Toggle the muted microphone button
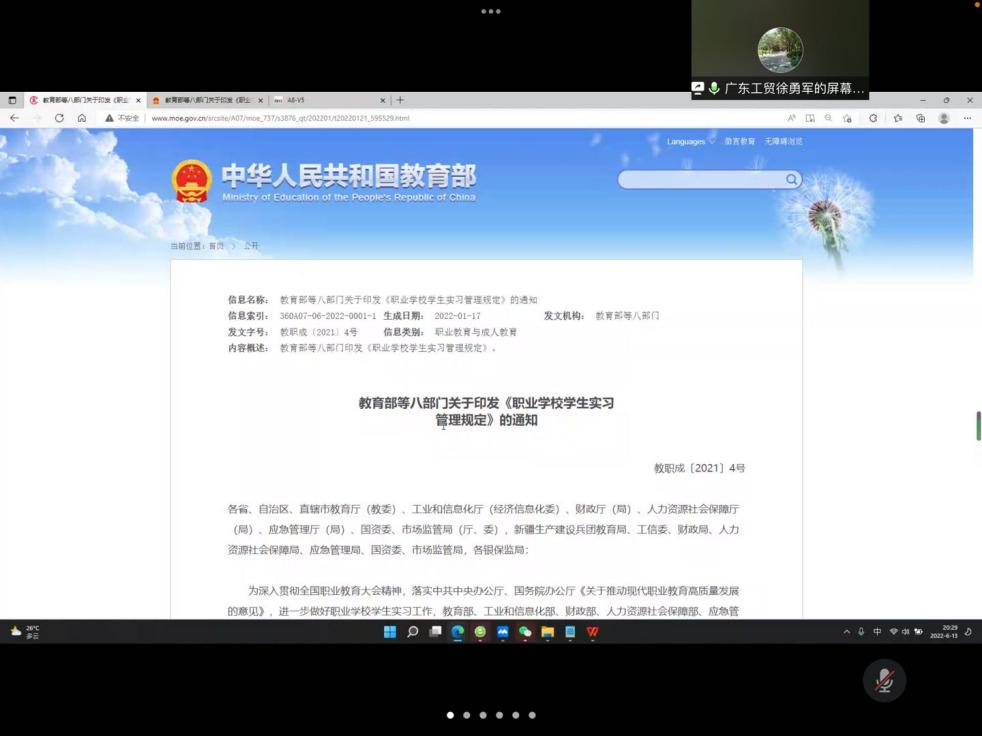Image resolution: width=982 pixels, height=736 pixels. (884, 681)
